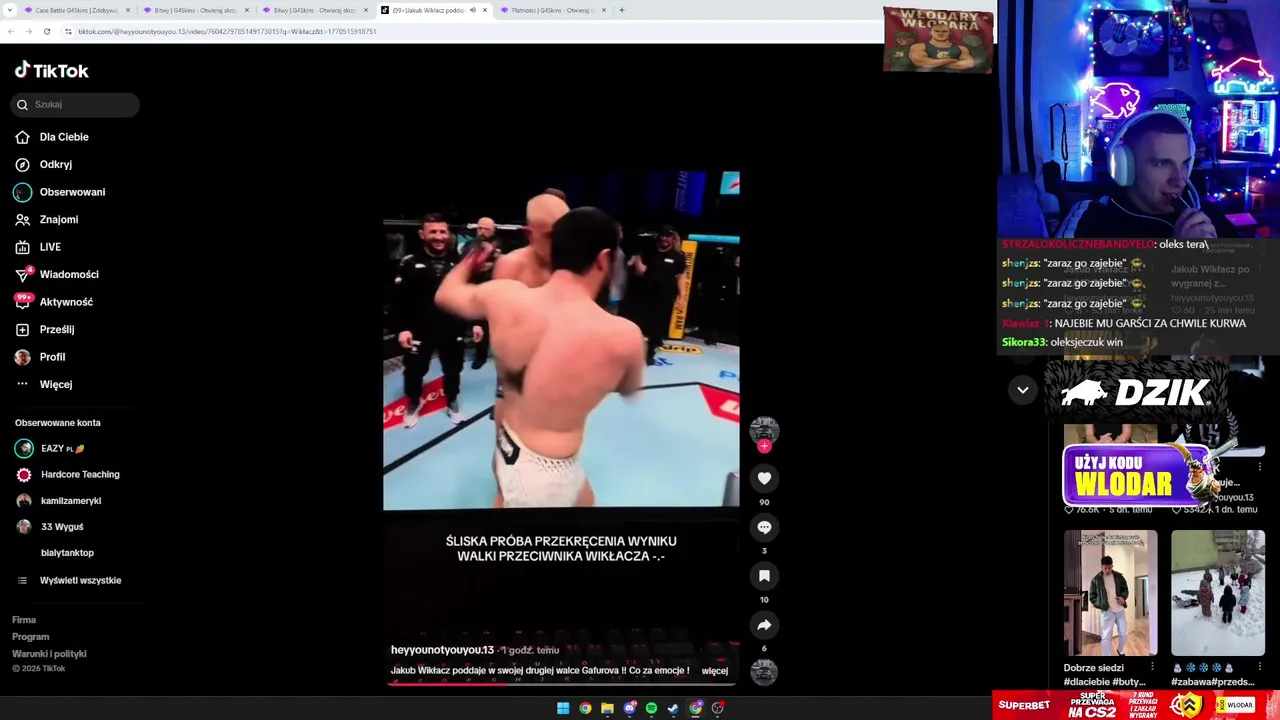
Task: Open Hardcore Teaching account
Action: (x=79, y=475)
